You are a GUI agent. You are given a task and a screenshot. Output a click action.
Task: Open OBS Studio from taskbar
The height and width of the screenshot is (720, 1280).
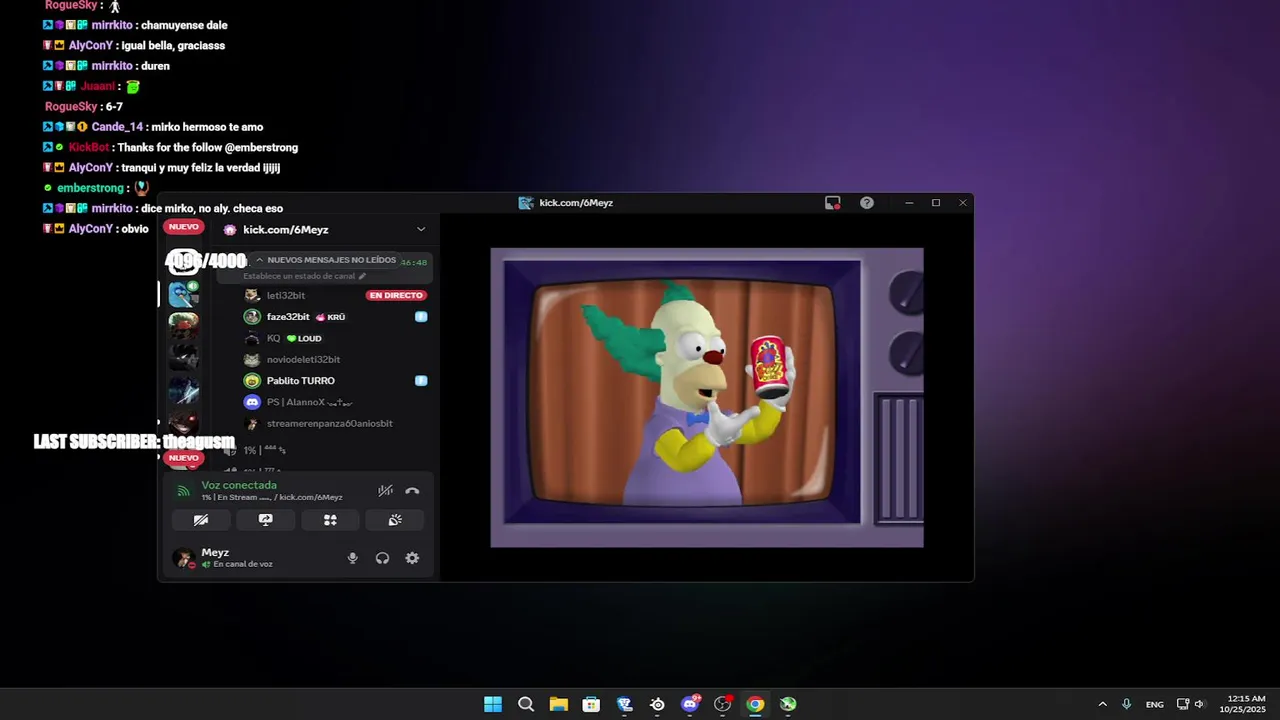722,704
